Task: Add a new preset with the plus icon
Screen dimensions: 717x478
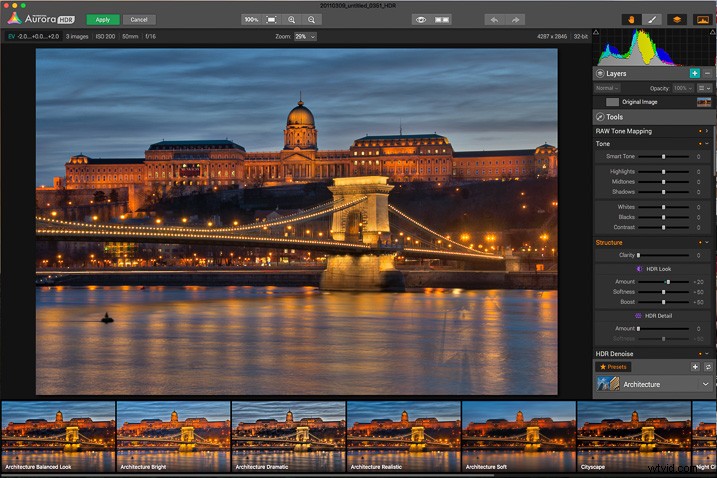Action: (x=695, y=367)
